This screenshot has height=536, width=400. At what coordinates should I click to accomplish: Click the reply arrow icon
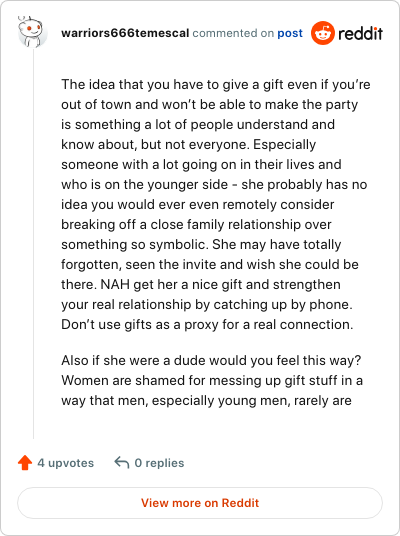point(122,462)
